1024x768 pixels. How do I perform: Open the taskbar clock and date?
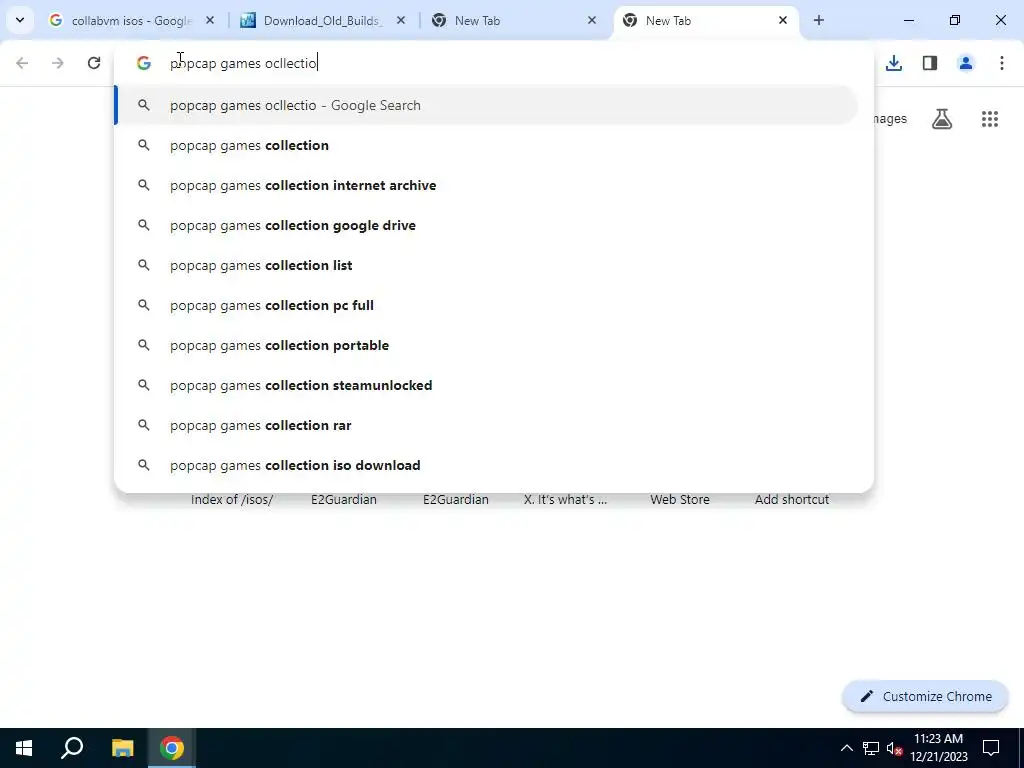click(938, 748)
